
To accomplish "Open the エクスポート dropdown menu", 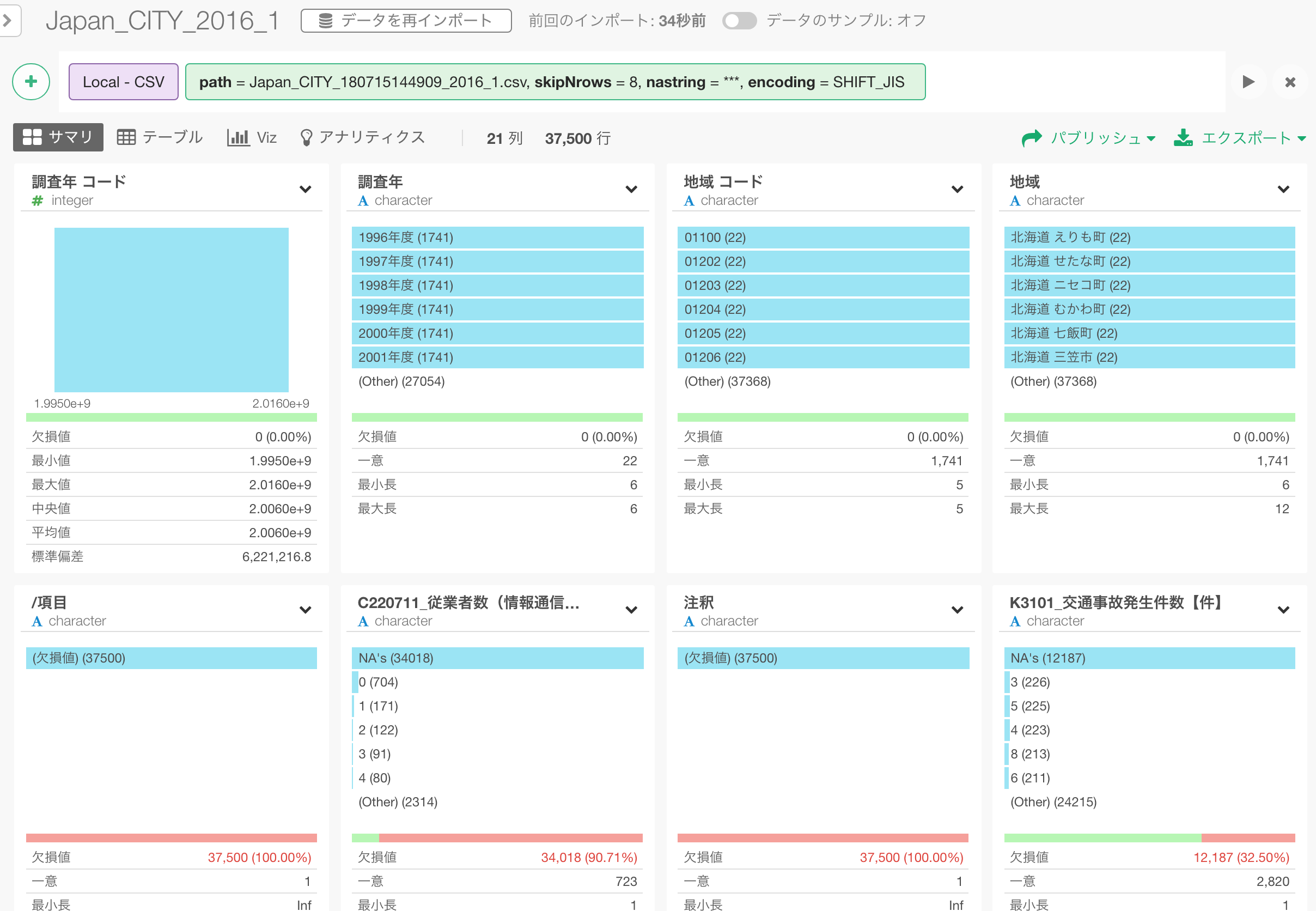I will 1240,137.
